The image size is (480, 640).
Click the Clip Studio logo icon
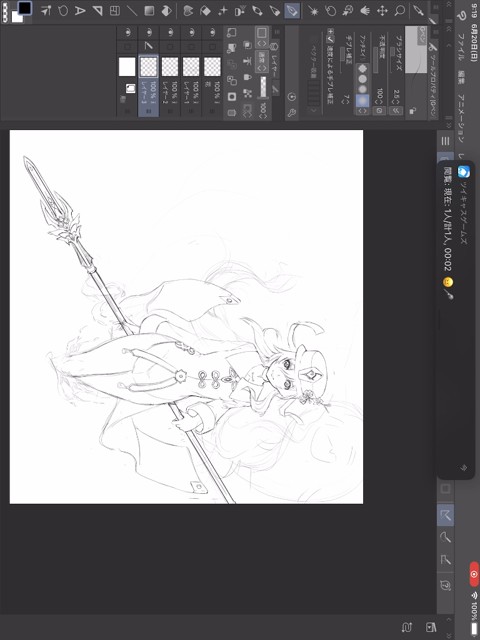point(461,16)
